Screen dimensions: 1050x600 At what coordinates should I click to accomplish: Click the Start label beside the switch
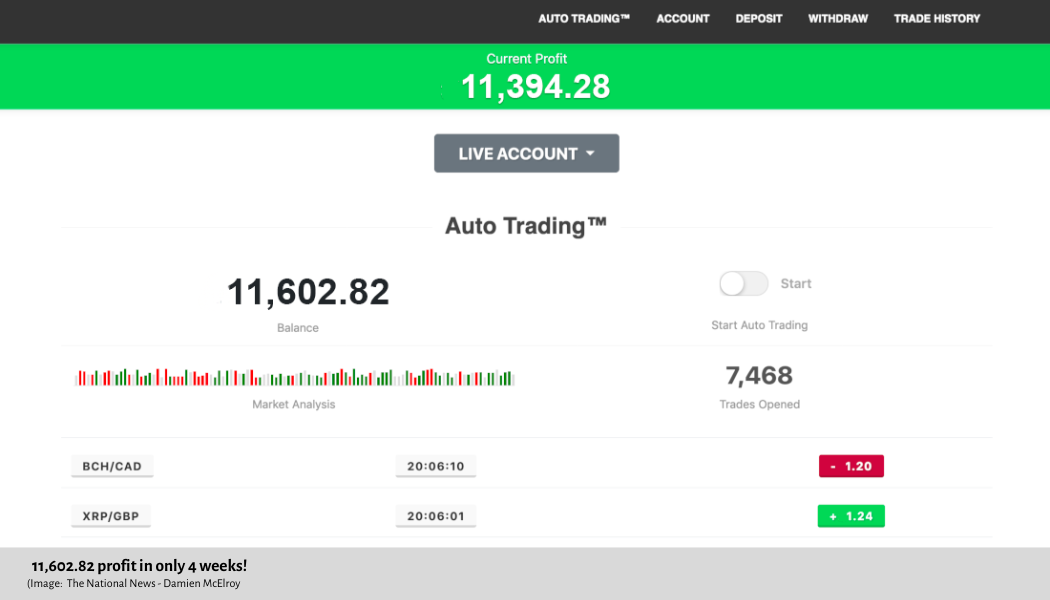[796, 284]
